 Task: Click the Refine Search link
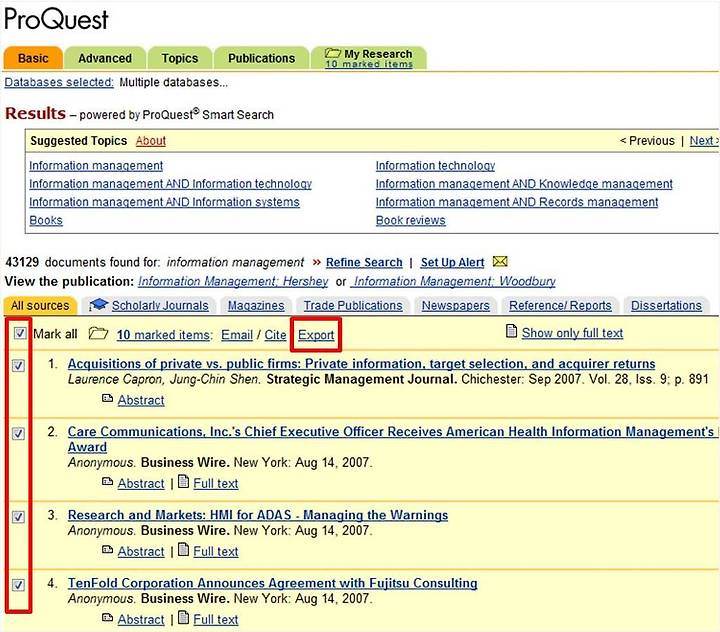pyautogui.click(x=364, y=262)
